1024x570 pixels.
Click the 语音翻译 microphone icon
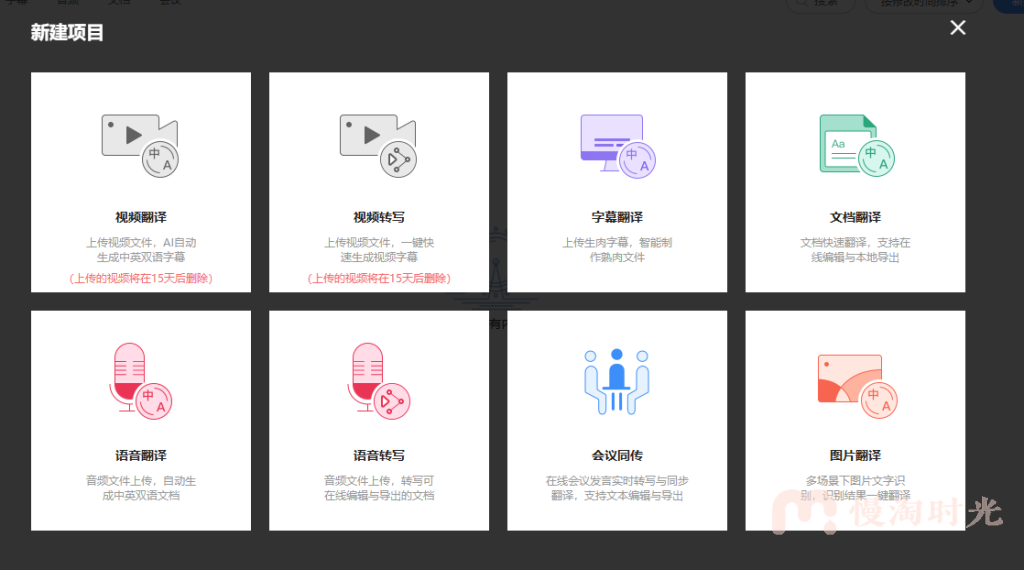click(x=140, y=381)
